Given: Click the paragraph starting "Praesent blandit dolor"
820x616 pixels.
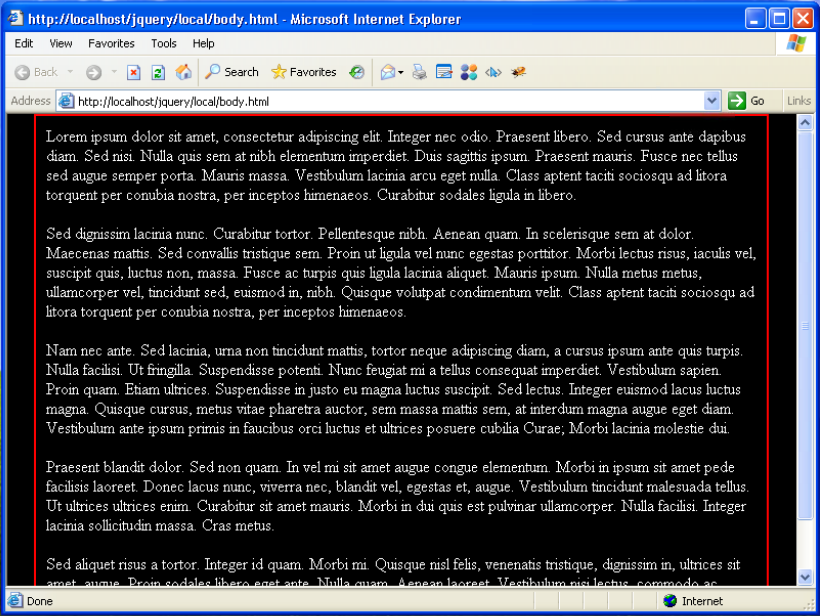Looking at the screenshot, I should click(397, 496).
